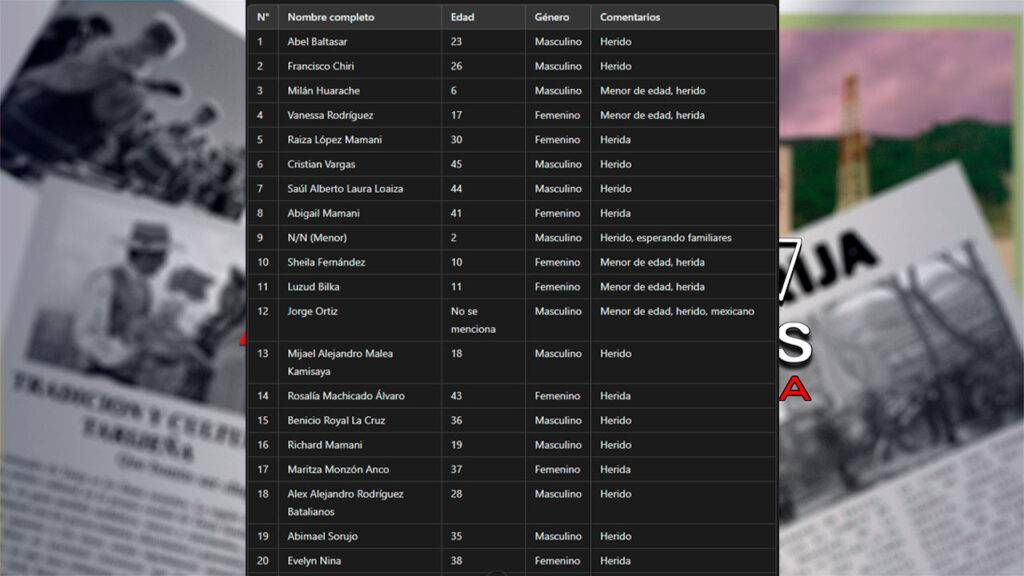
Task: Select the name 'Richard Mamani'
Action: click(x=325, y=445)
